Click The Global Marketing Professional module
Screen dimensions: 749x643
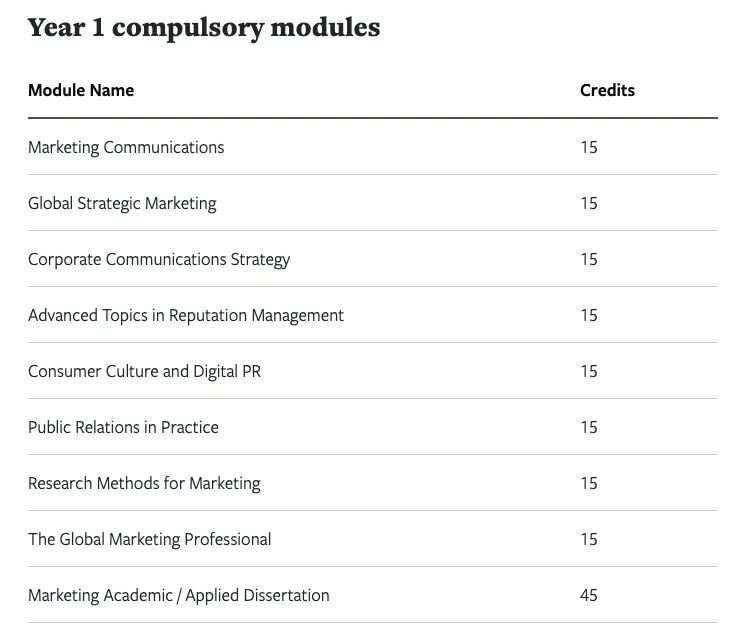point(150,539)
